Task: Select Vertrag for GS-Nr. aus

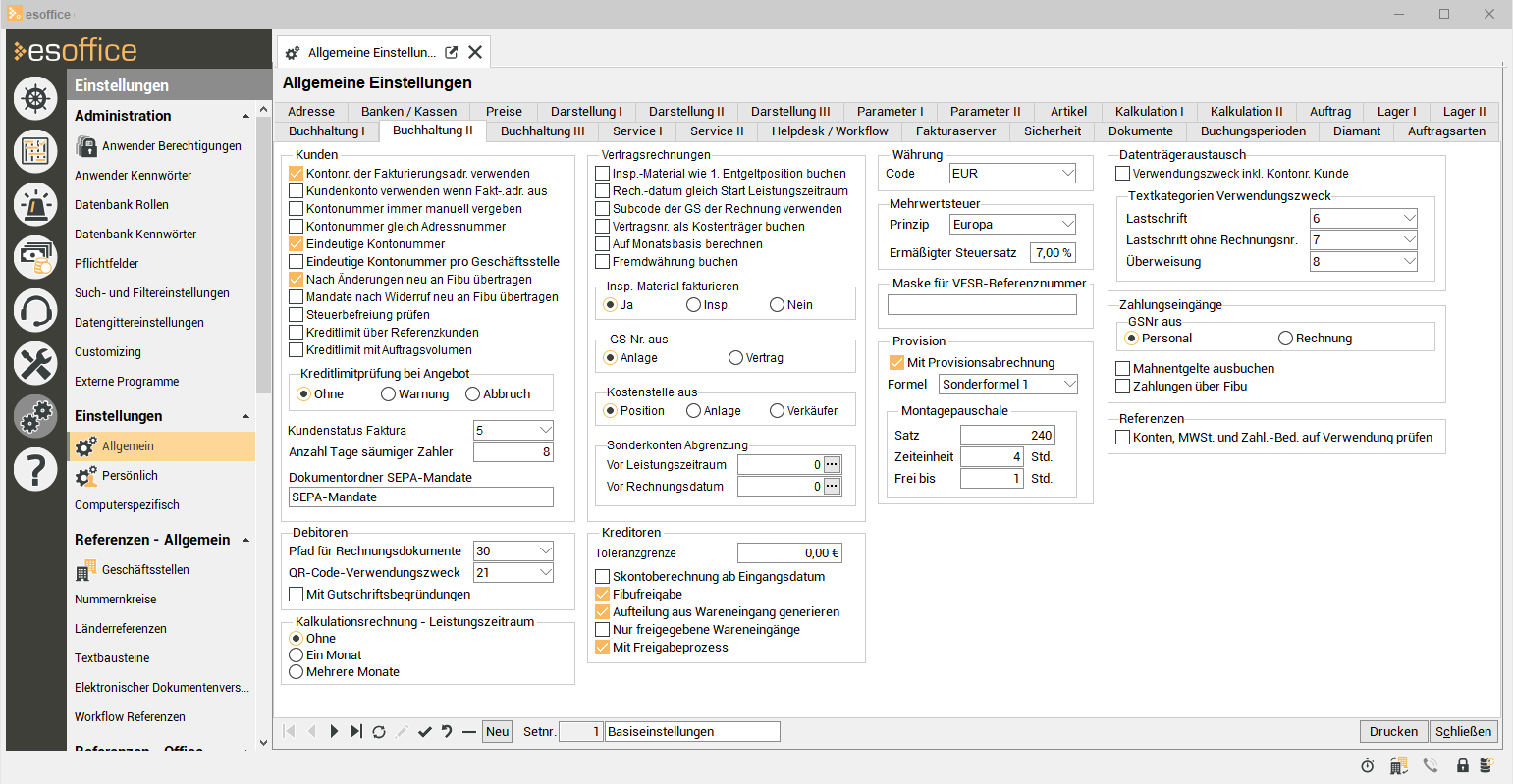Action: pyautogui.click(x=735, y=358)
